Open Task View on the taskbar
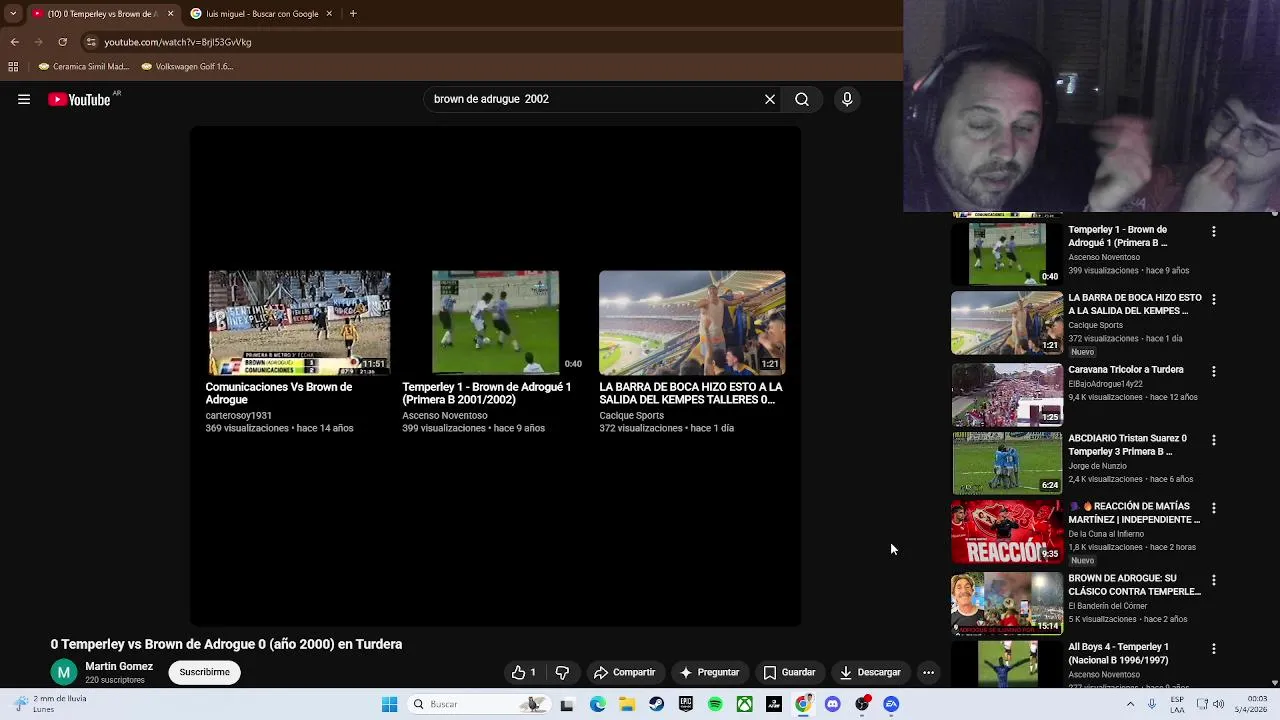The image size is (1280, 720). point(567,704)
